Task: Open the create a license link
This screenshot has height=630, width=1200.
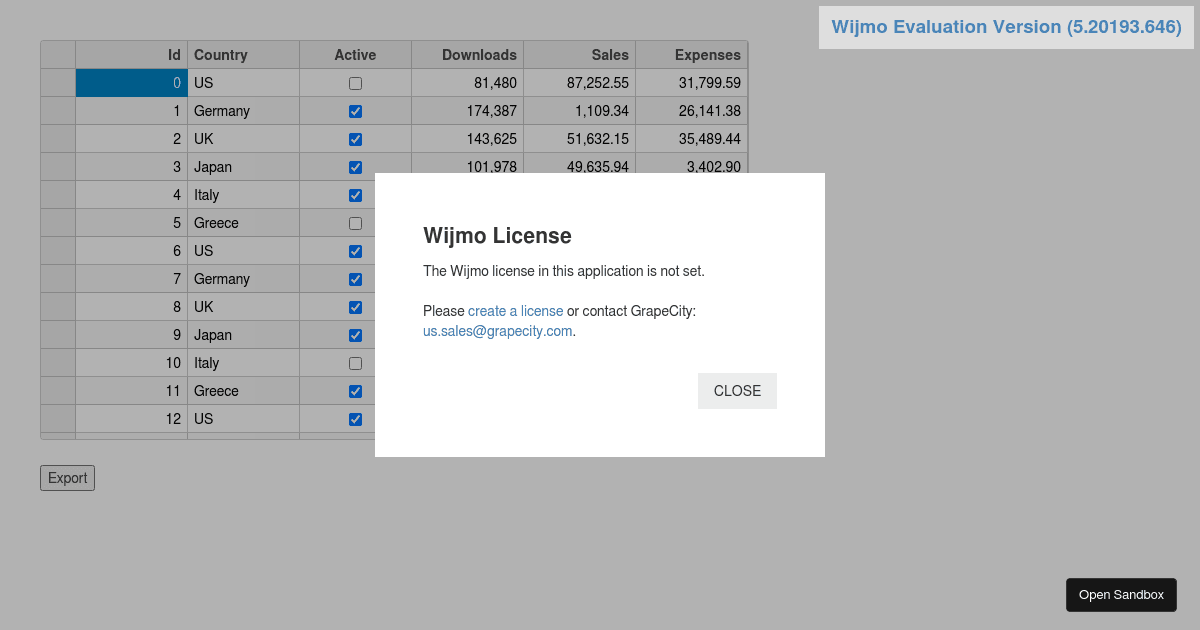Action: (515, 311)
